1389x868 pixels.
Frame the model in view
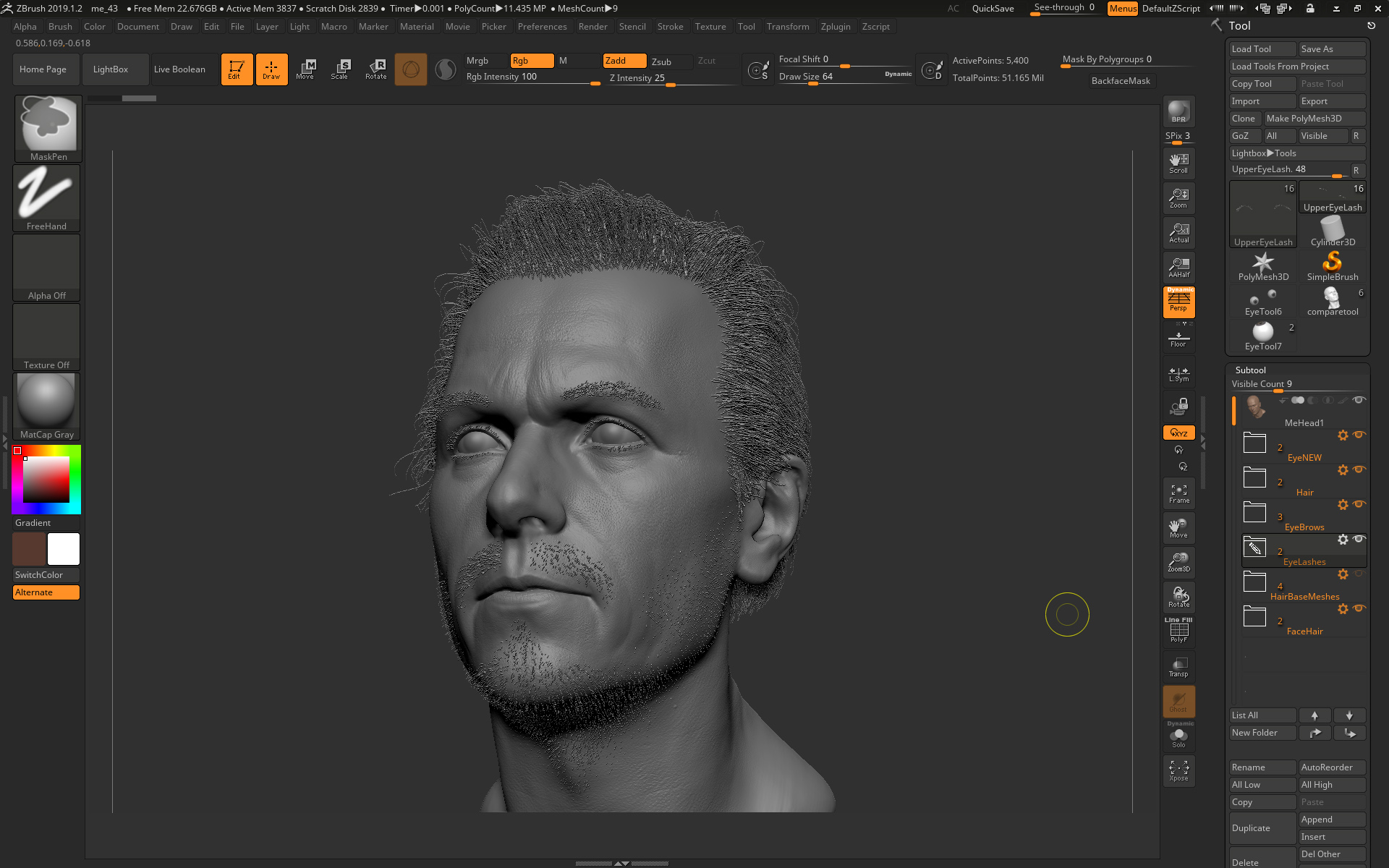(x=1178, y=493)
